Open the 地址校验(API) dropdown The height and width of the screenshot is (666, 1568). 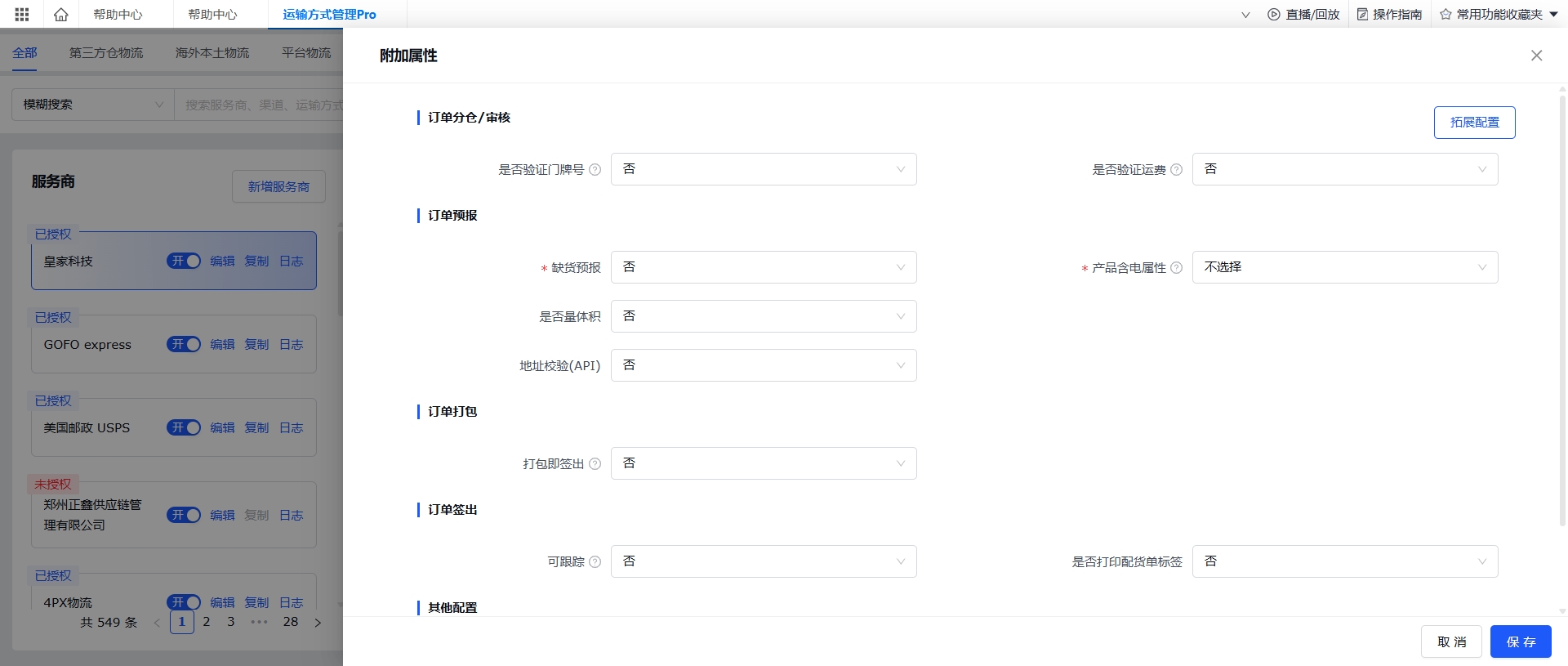(x=763, y=365)
